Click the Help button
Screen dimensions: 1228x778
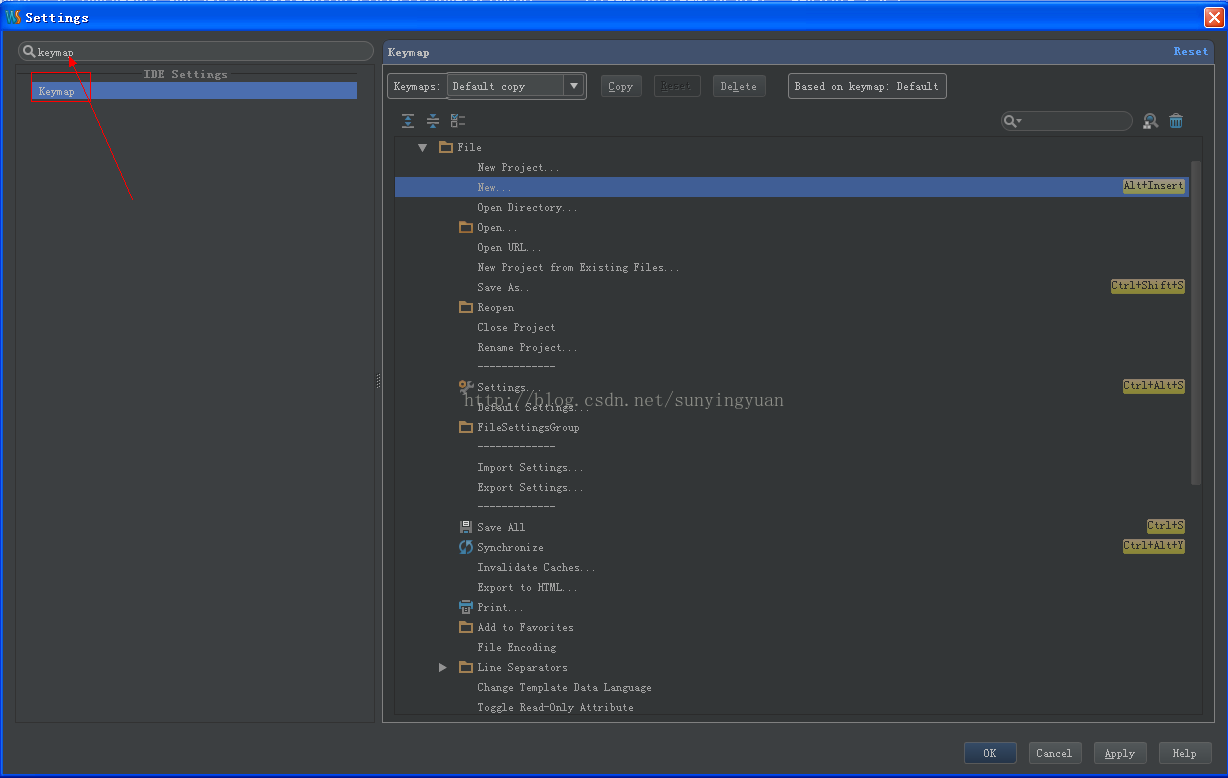pos(1185,753)
